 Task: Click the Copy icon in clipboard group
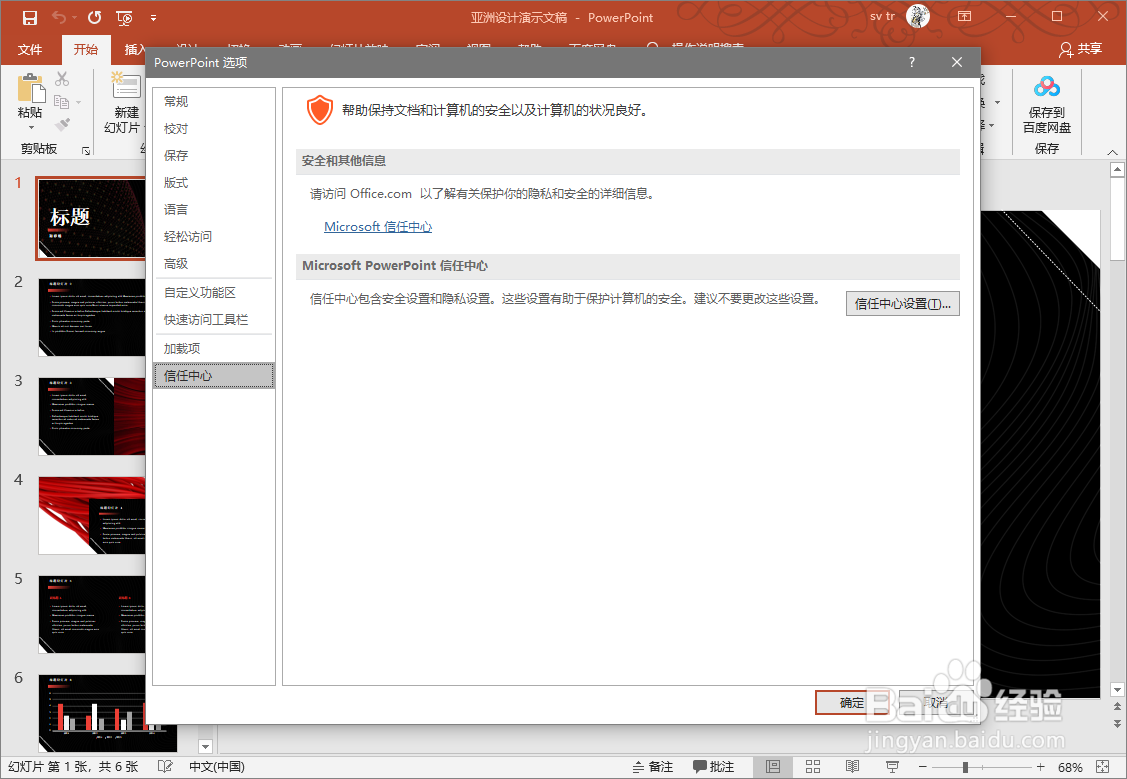(x=62, y=102)
